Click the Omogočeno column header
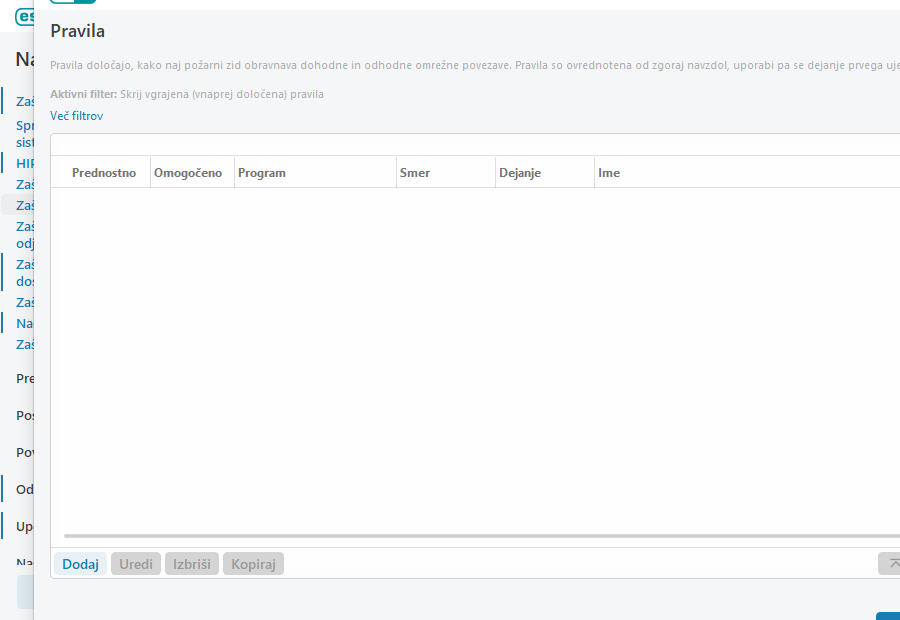The height and width of the screenshot is (620, 900). 188,173
